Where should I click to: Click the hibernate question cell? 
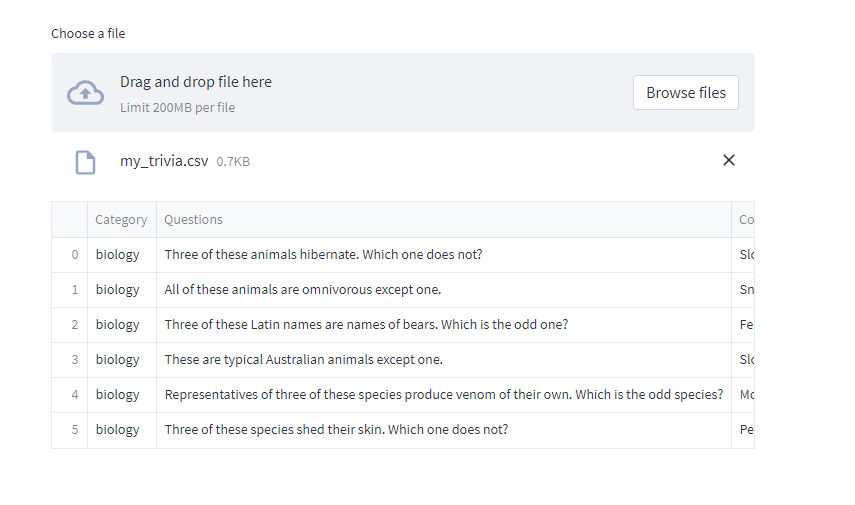pyautogui.click(x=323, y=255)
